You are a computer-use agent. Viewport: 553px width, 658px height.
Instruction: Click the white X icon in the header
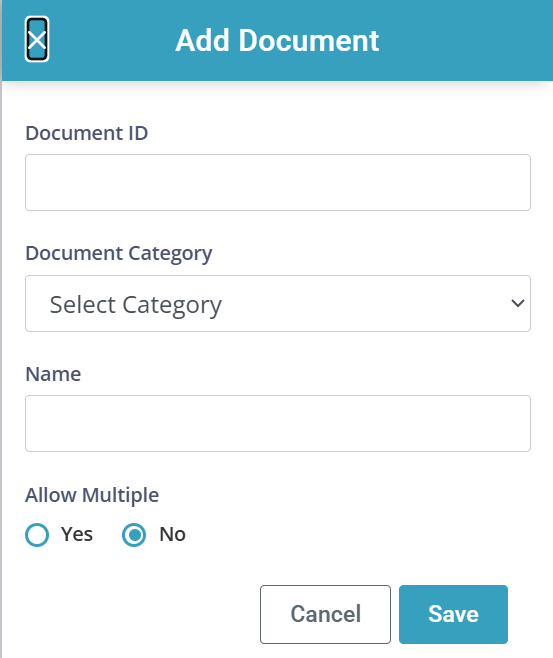point(37,40)
